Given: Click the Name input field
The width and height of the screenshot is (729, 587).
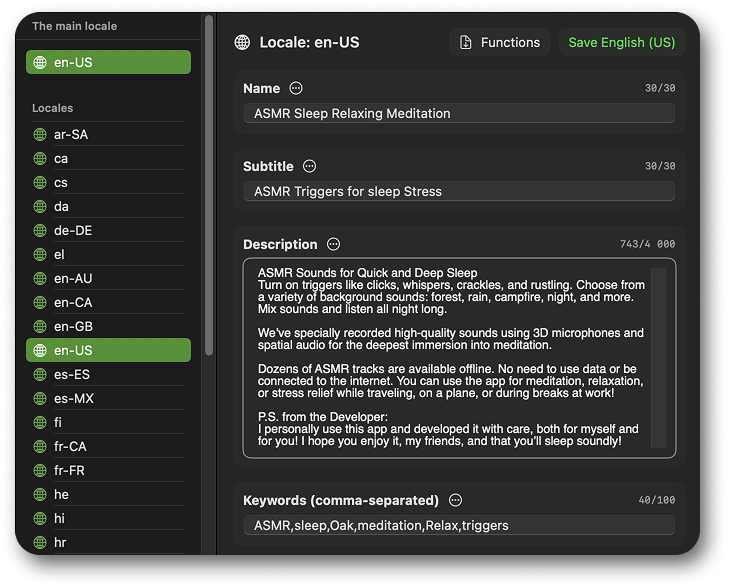Looking at the screenshot, I should [x=459, y=113].
